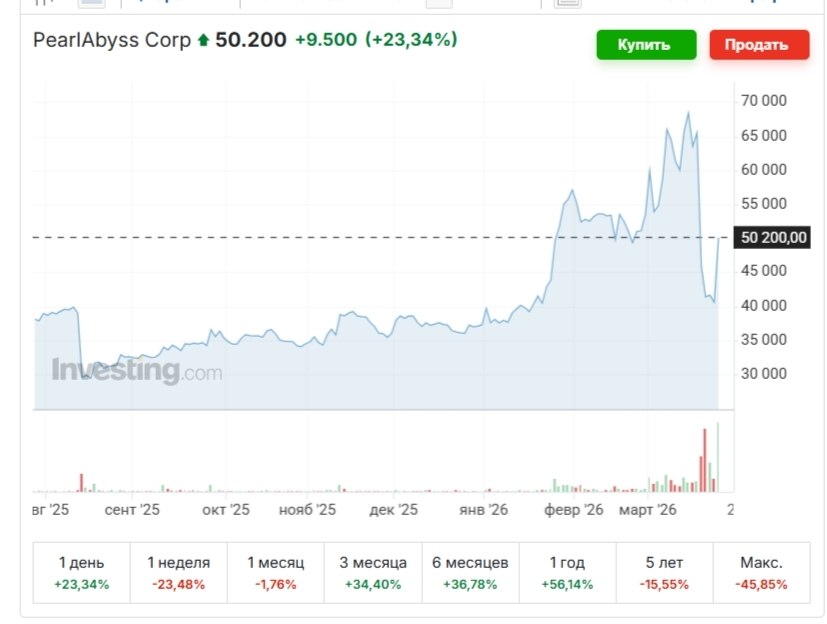Image resolution: width=827 pixels, height=624 pixels.
Task: Select the Макс. period tab
Action: pos(761,573)
